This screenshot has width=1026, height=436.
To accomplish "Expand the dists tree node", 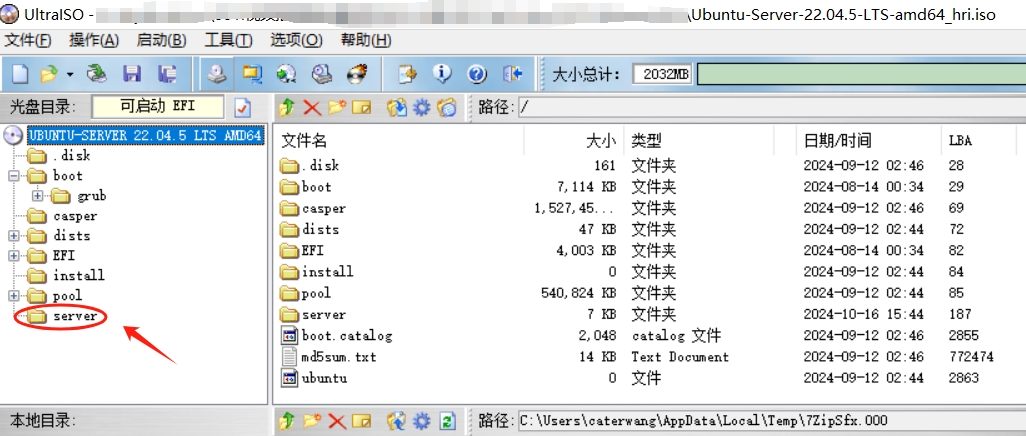I will (x=14, y=236).
